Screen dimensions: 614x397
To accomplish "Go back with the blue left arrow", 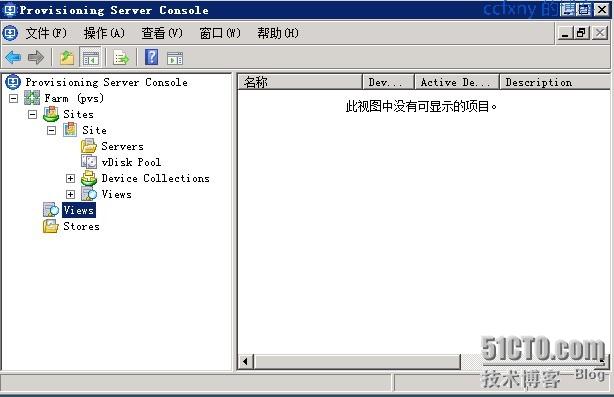I will tap(13, 58).
